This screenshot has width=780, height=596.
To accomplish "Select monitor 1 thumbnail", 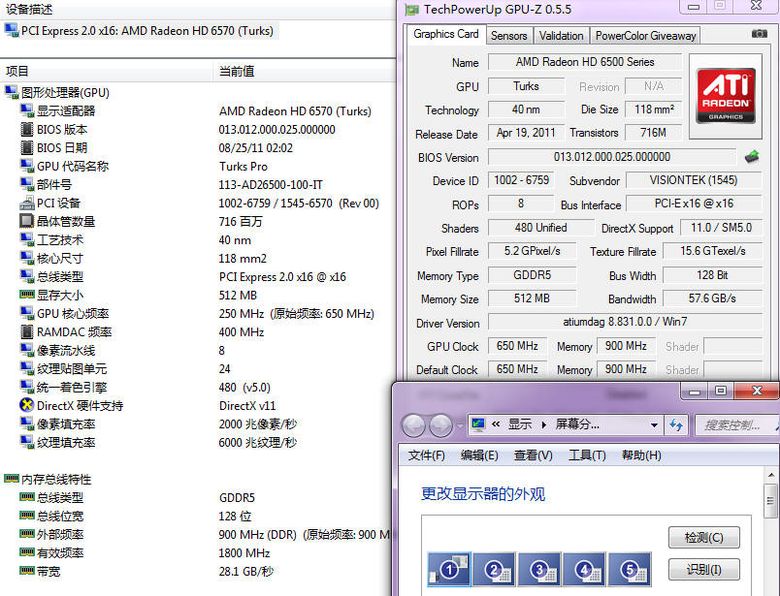I will [449, 569].
